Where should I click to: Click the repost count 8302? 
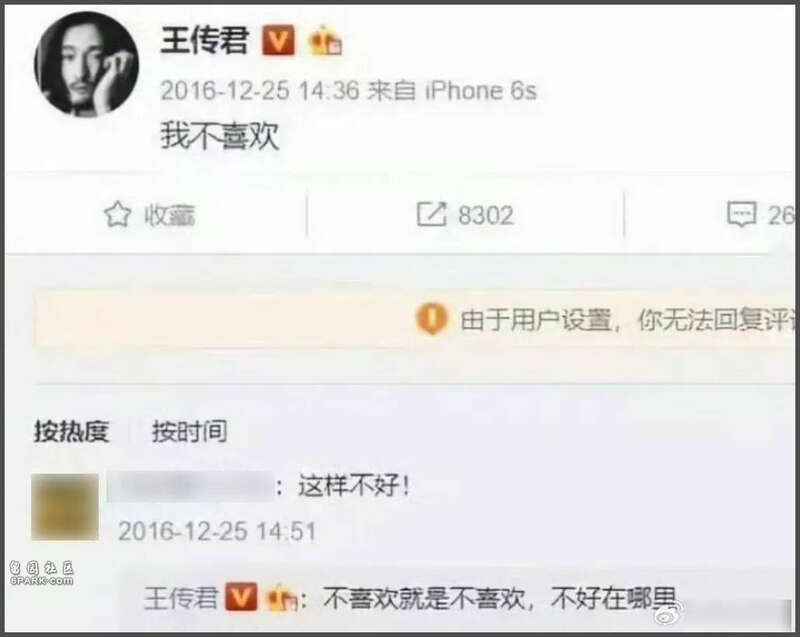(x=485, y=215)
